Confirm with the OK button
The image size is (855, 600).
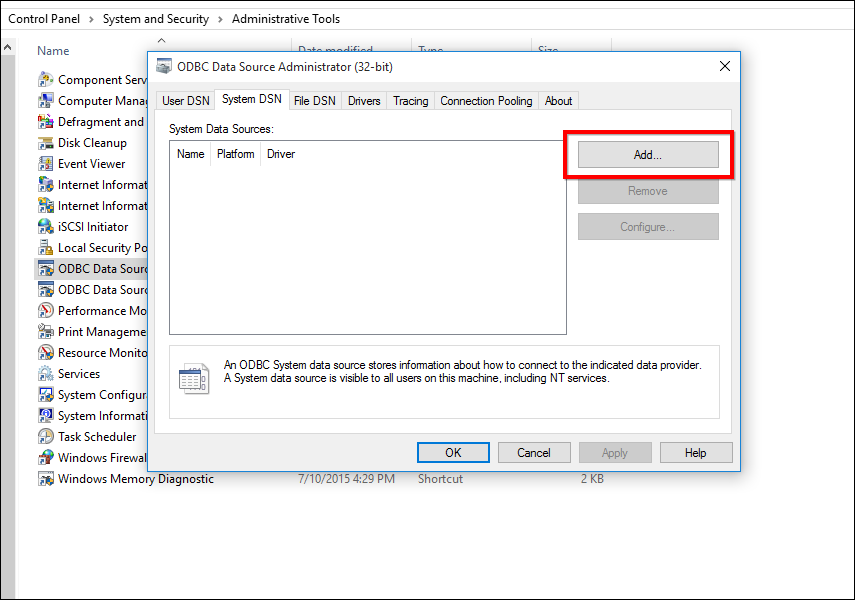coord(453,453)
